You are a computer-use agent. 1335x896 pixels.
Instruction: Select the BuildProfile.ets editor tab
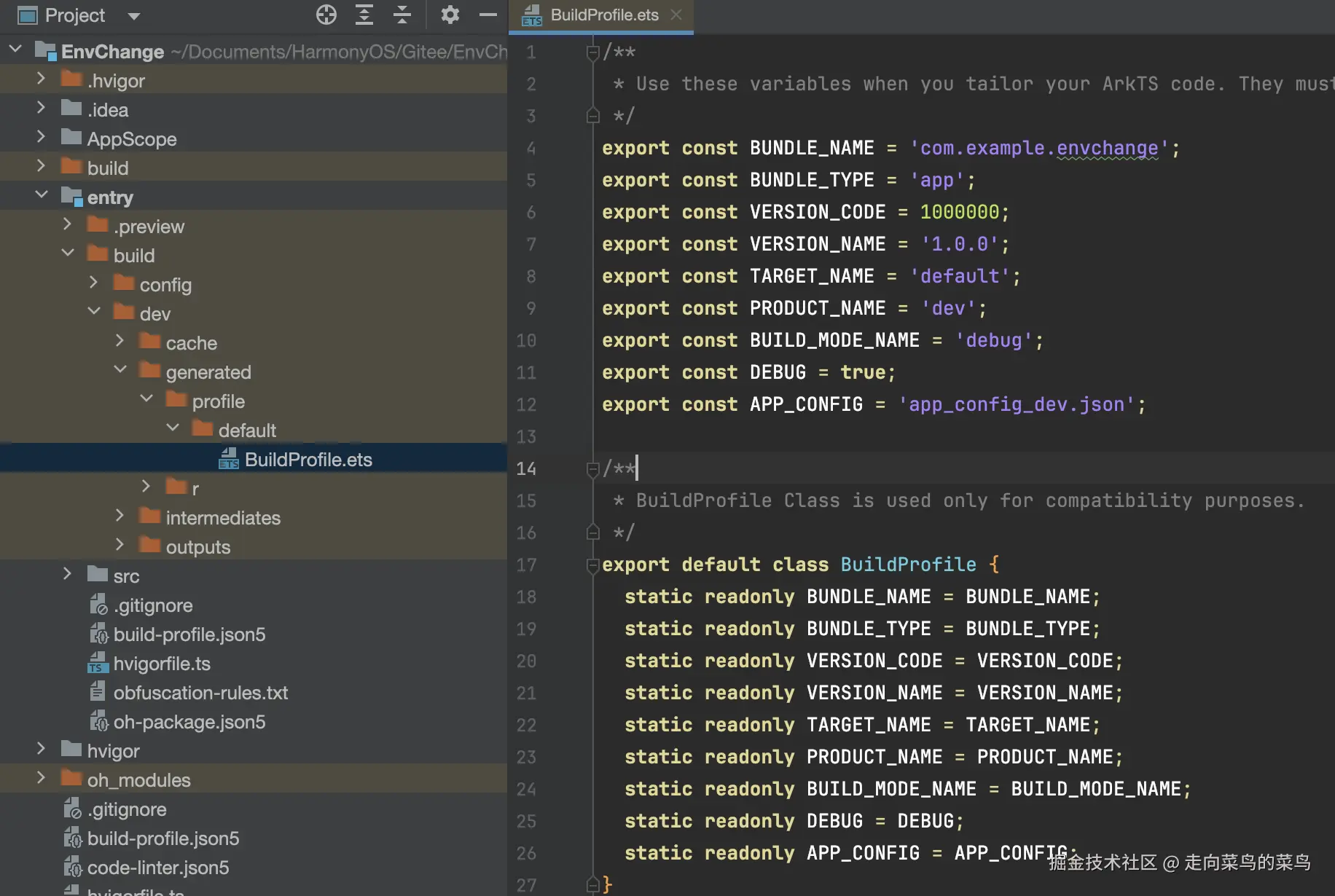click(603, 15)
